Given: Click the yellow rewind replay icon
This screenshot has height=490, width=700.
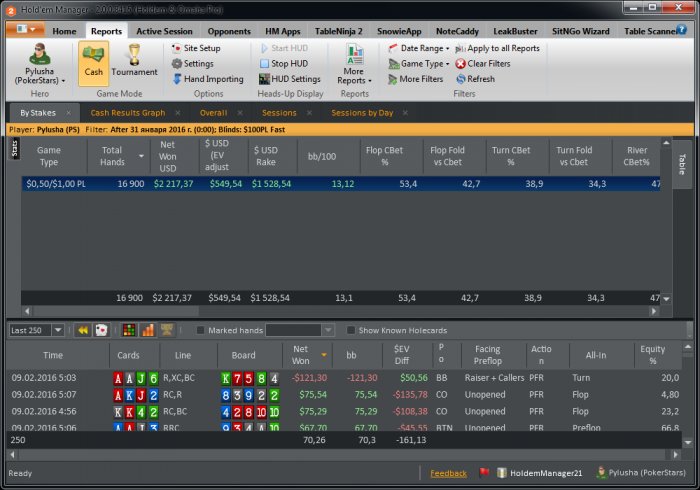Looking at the screenshot, I should [83, 330].
